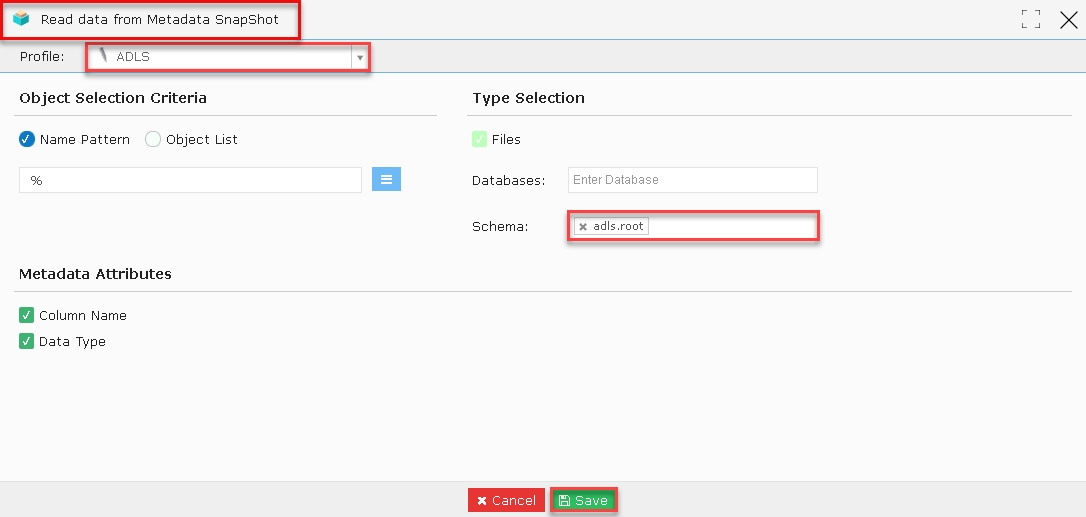Select the Object List radio option
Screen dimensions: 1086x517
click(152, 139)
